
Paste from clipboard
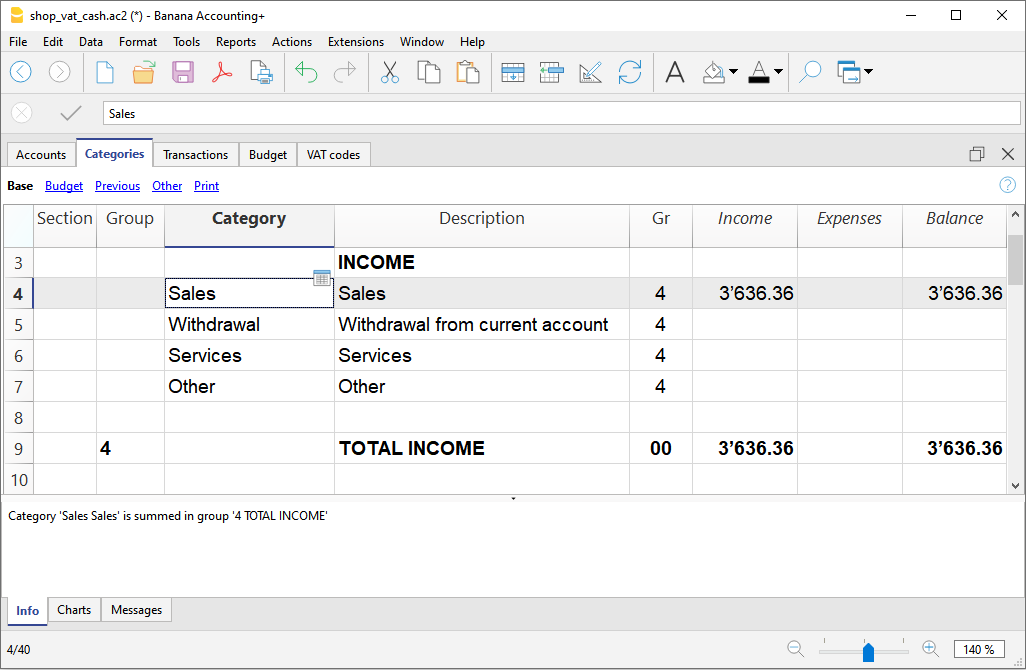(468, 72)
